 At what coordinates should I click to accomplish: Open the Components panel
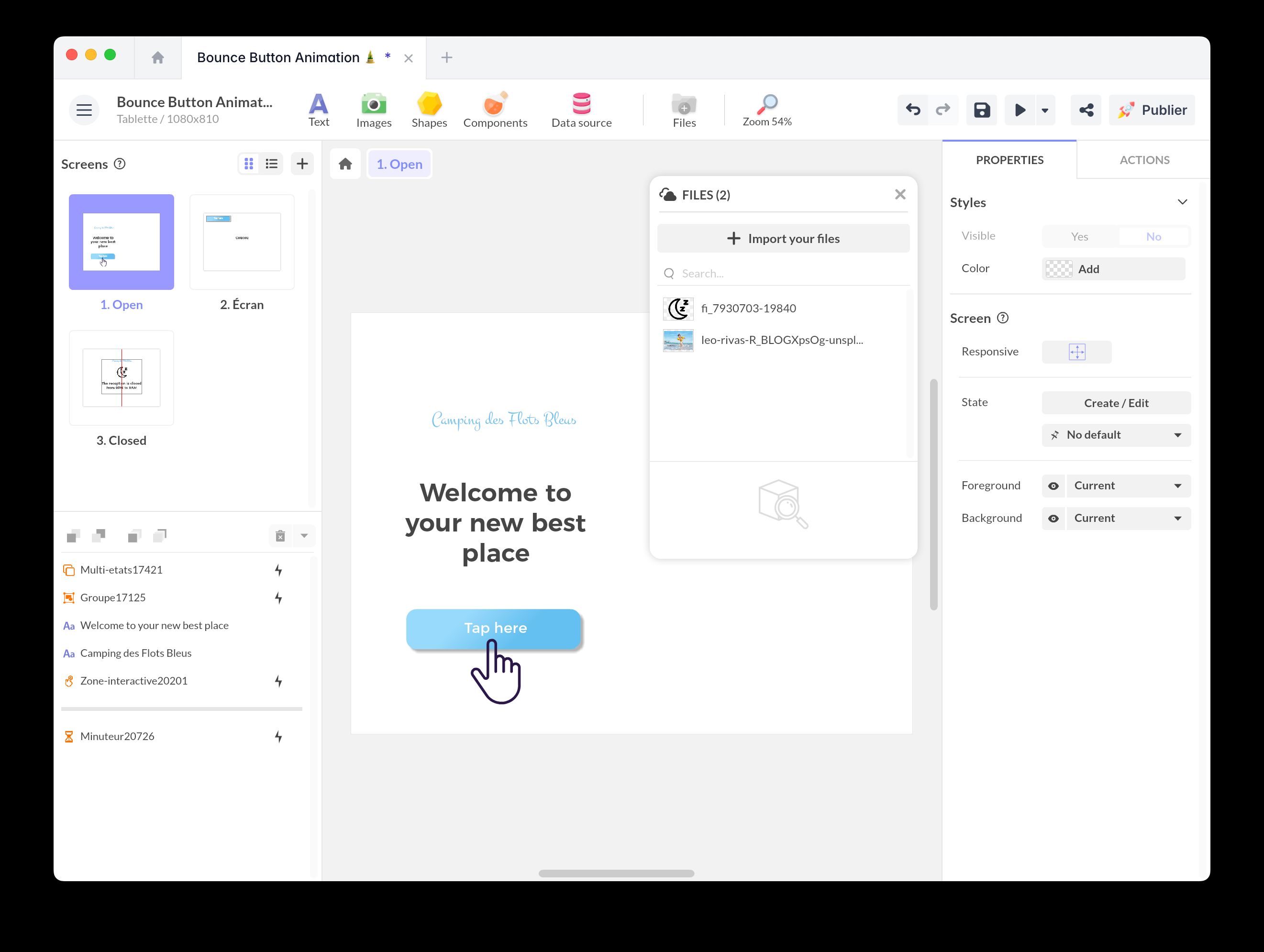point(495,110)
